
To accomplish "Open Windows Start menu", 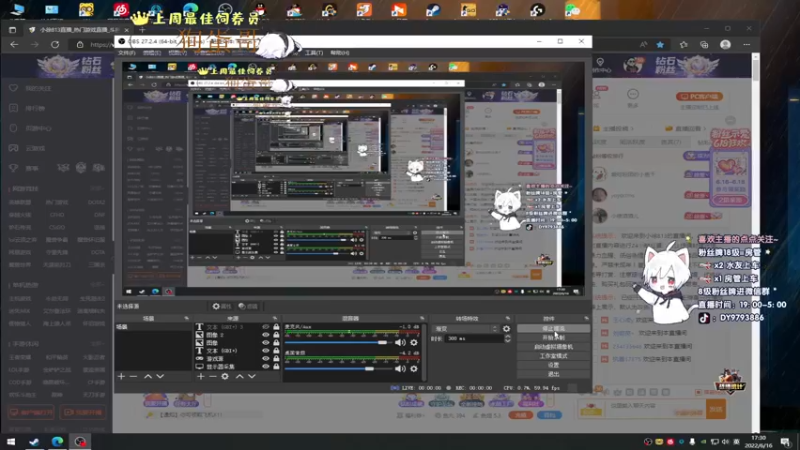I will point(11,441).
